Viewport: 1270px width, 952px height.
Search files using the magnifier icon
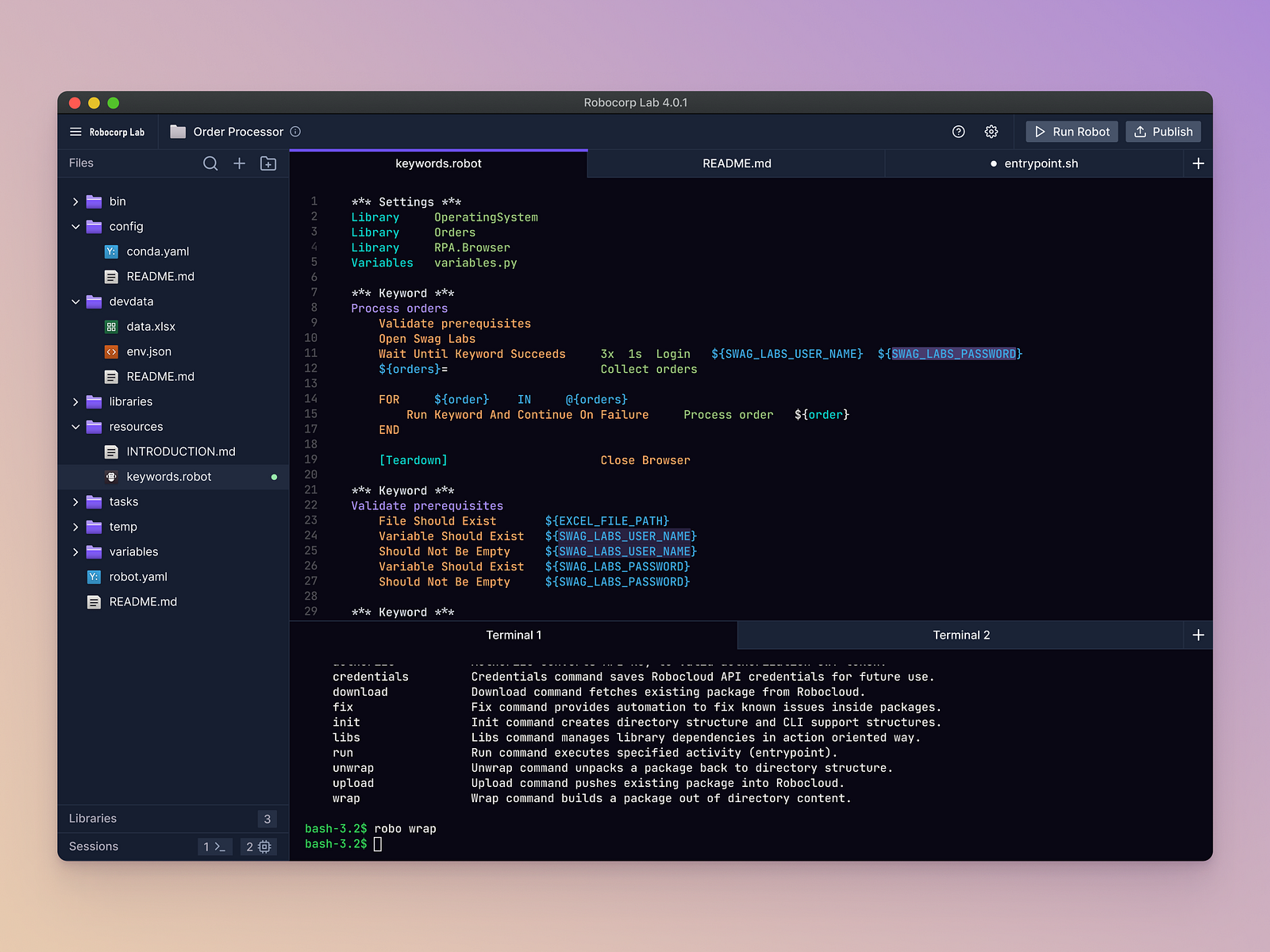tap(210, 163)
